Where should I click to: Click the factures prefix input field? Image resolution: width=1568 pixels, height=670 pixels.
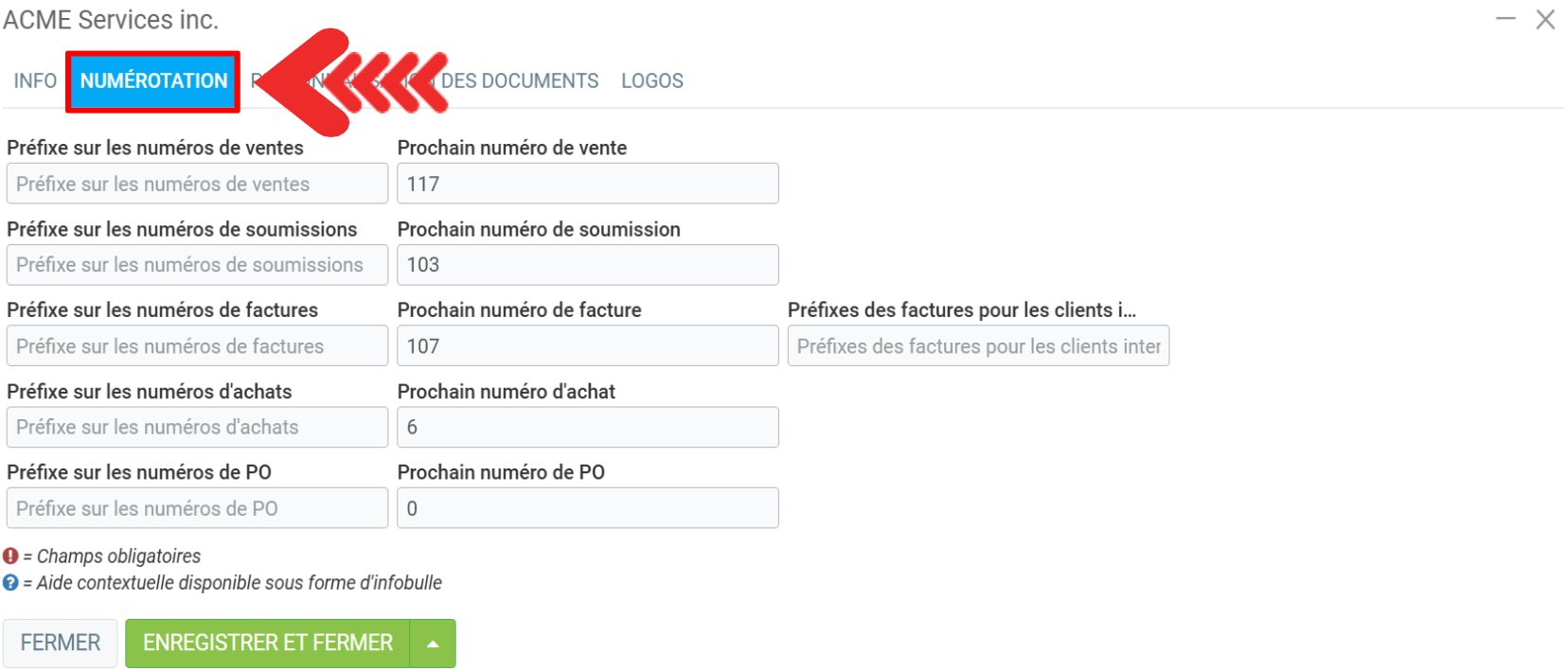coord(197,346)
